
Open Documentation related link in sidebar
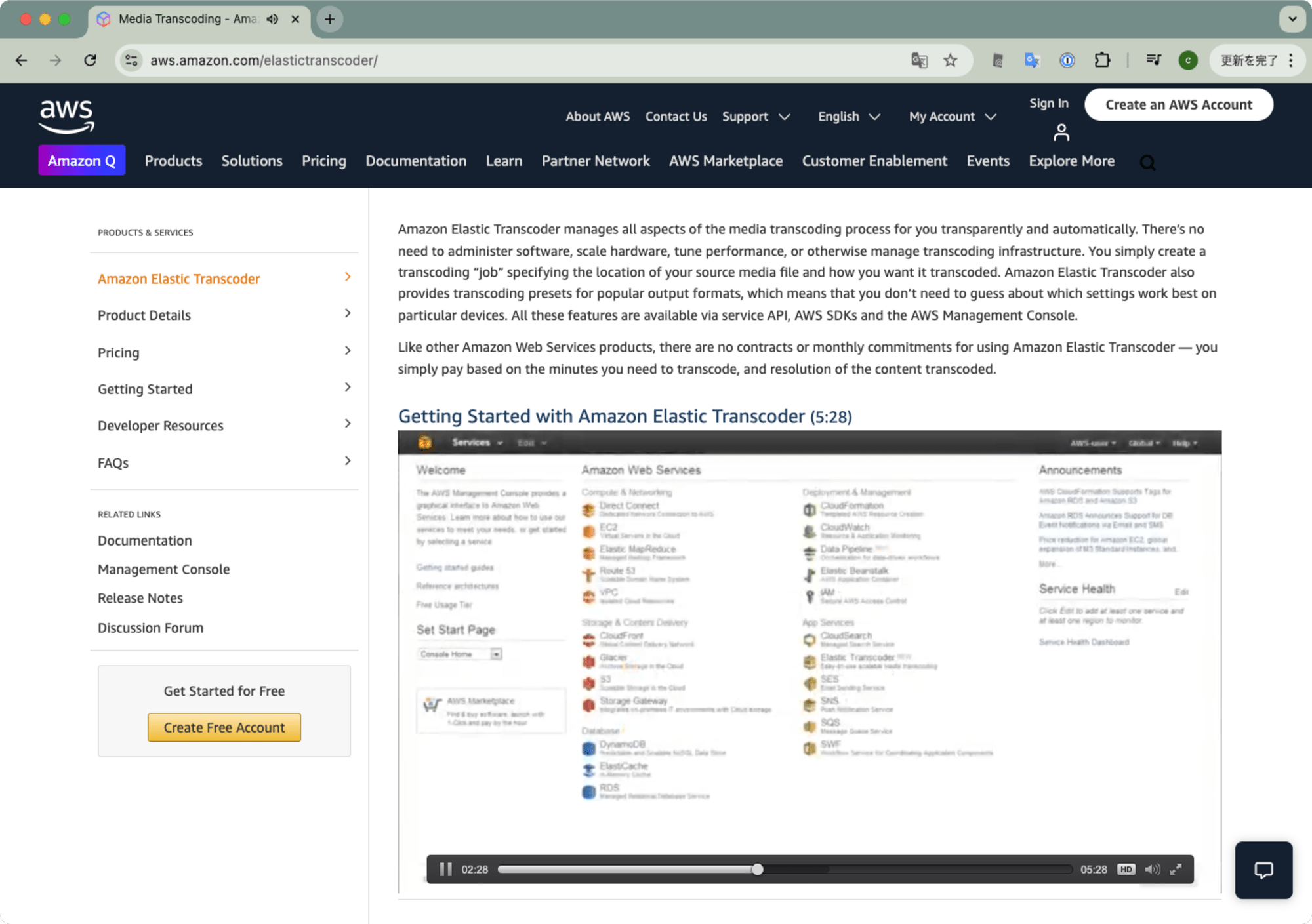point(145,540)
